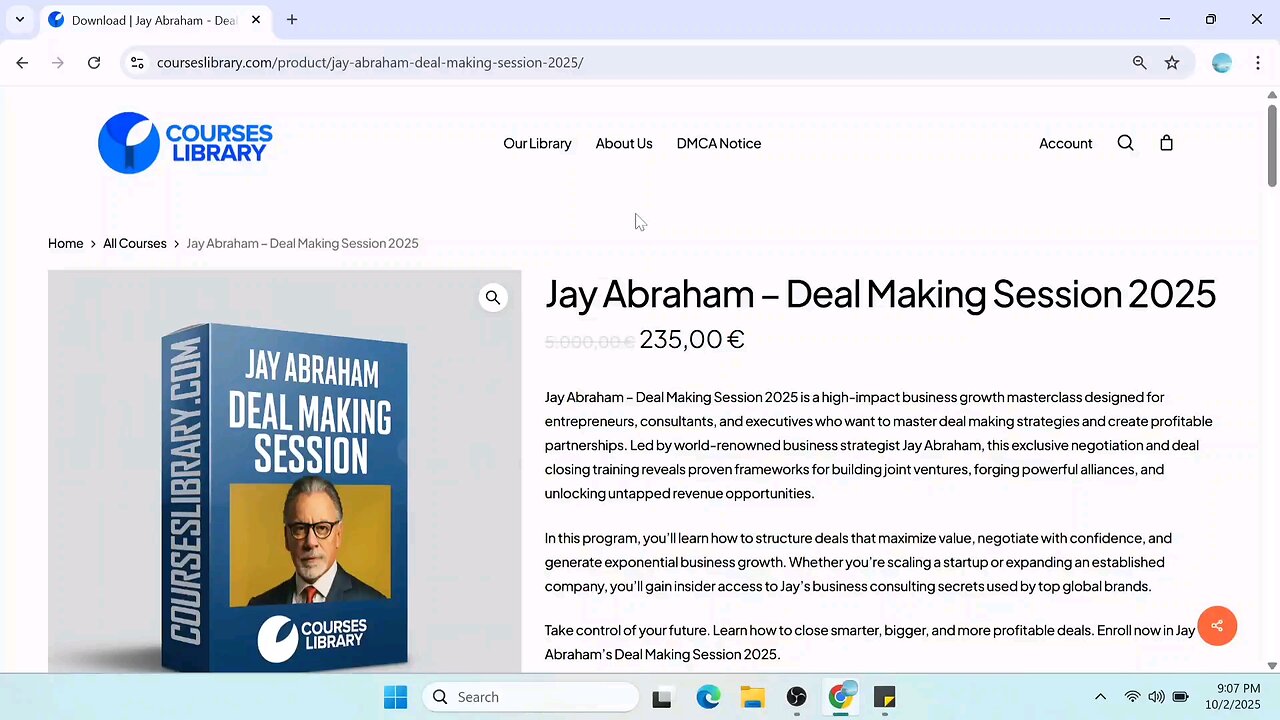1280x720 pixels.
Task: Open the clock and date in tray
Action: coord(1231,697)
